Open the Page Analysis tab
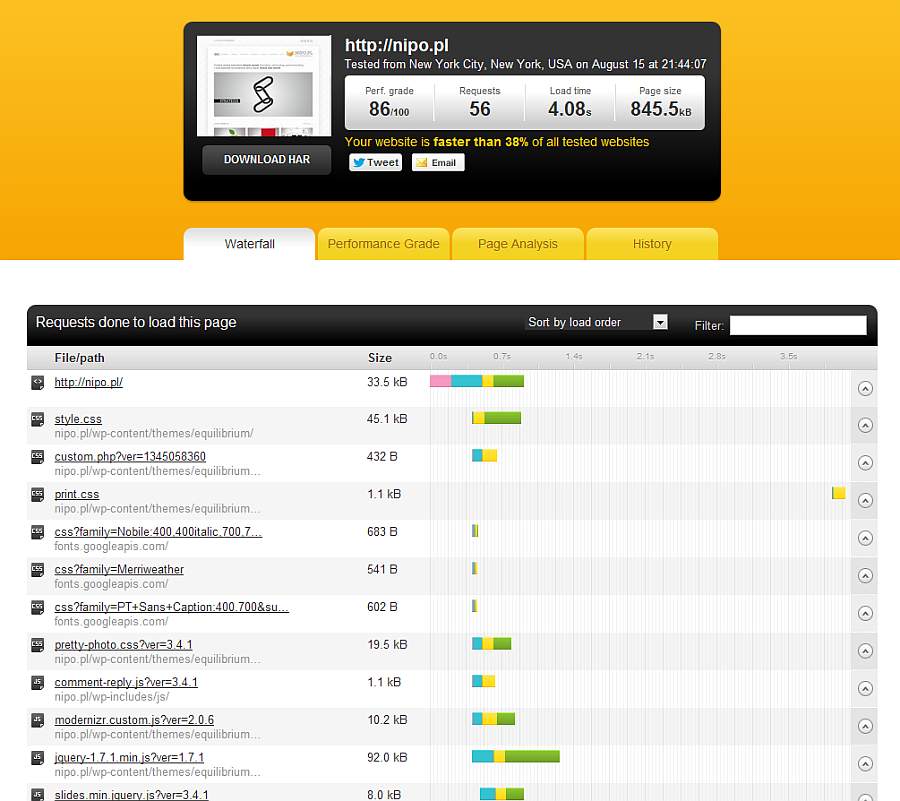The width and height of the screenshot is (900, 801). point(517,244)
